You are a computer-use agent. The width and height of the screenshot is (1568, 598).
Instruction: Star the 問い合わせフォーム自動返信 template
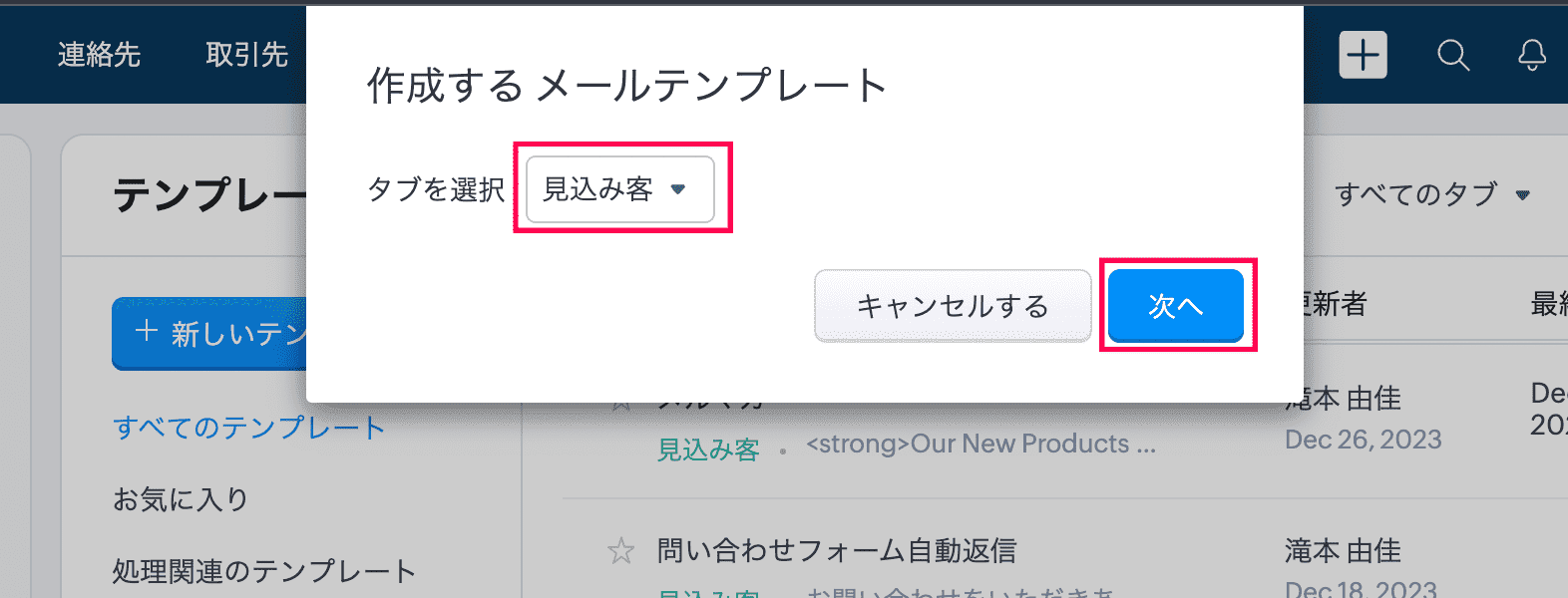pyautogui.click(x=621, y=550)
